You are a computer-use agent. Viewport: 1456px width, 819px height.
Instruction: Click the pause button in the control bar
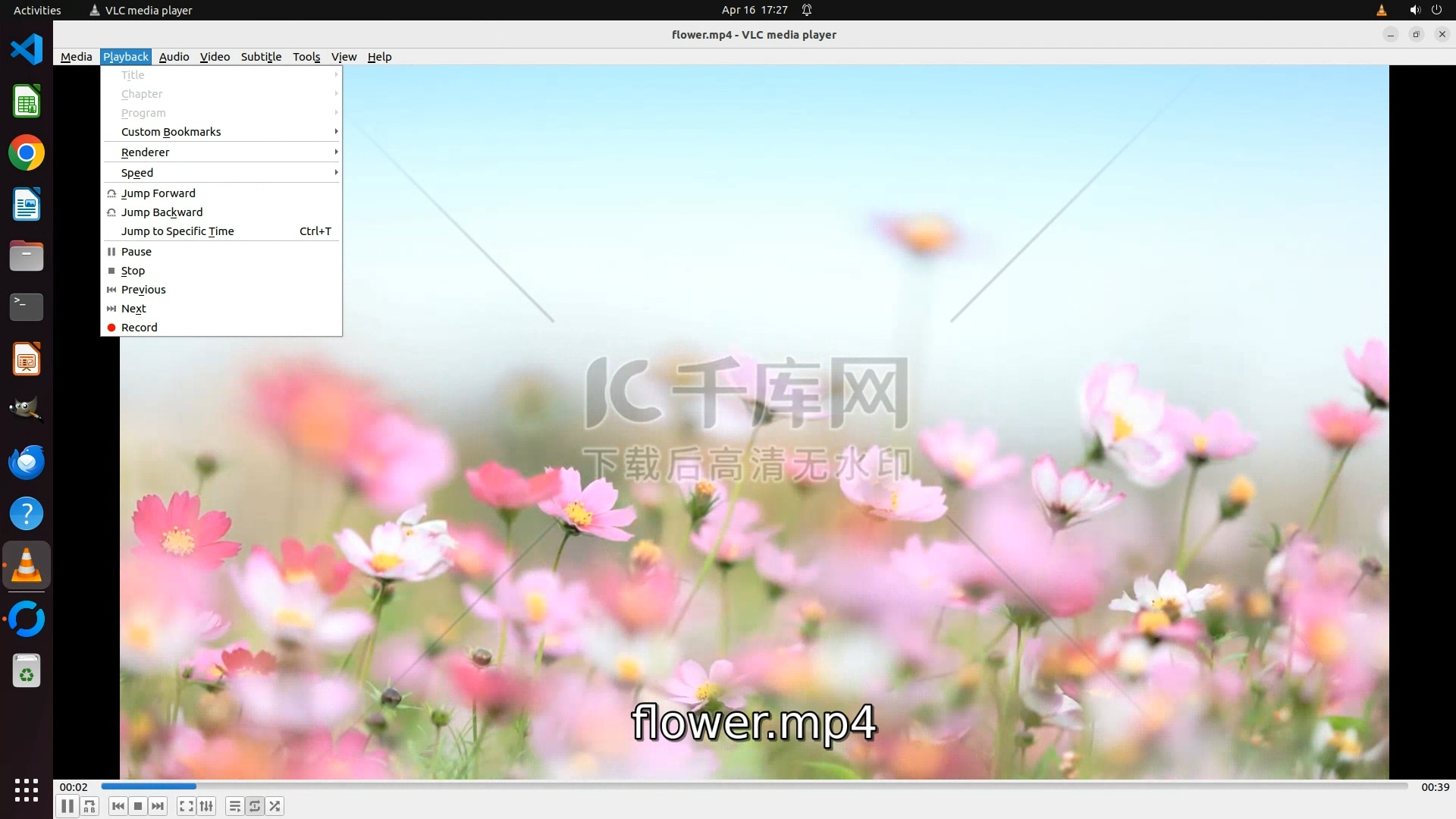click(67, 806)
